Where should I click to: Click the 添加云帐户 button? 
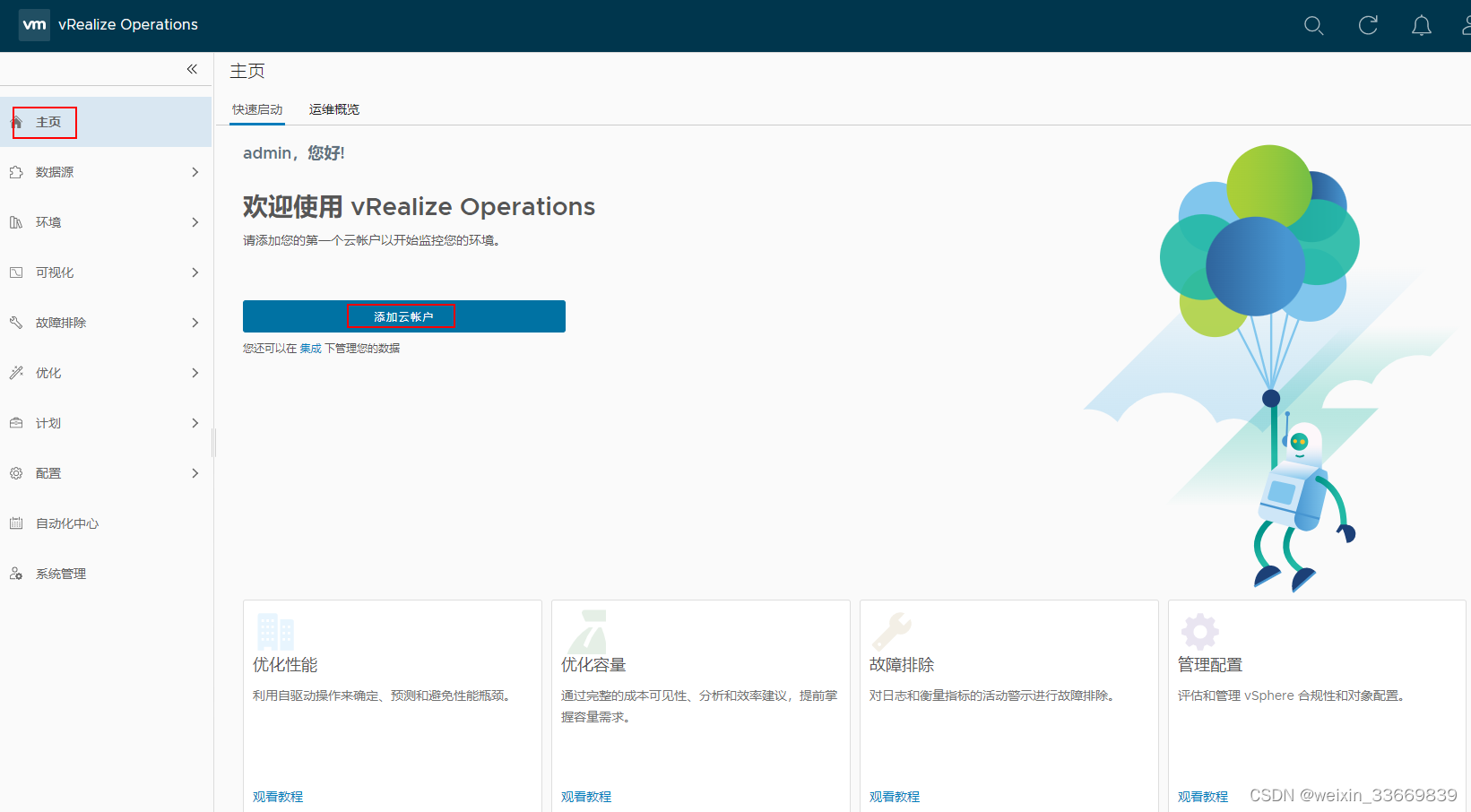click(x=404, y=316)
